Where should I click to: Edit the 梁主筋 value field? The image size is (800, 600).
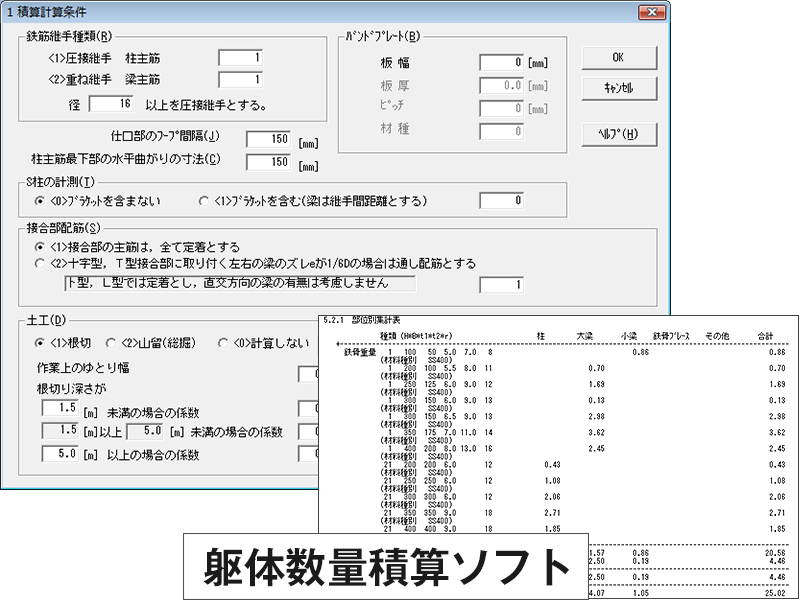239,79
